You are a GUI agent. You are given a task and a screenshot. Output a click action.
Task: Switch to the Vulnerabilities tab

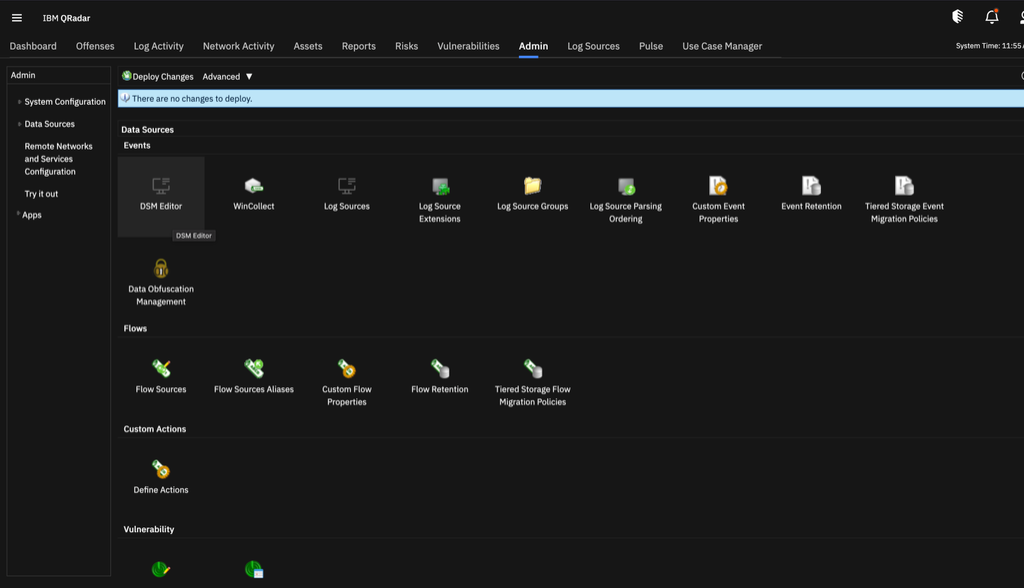(x=468, y=46)
